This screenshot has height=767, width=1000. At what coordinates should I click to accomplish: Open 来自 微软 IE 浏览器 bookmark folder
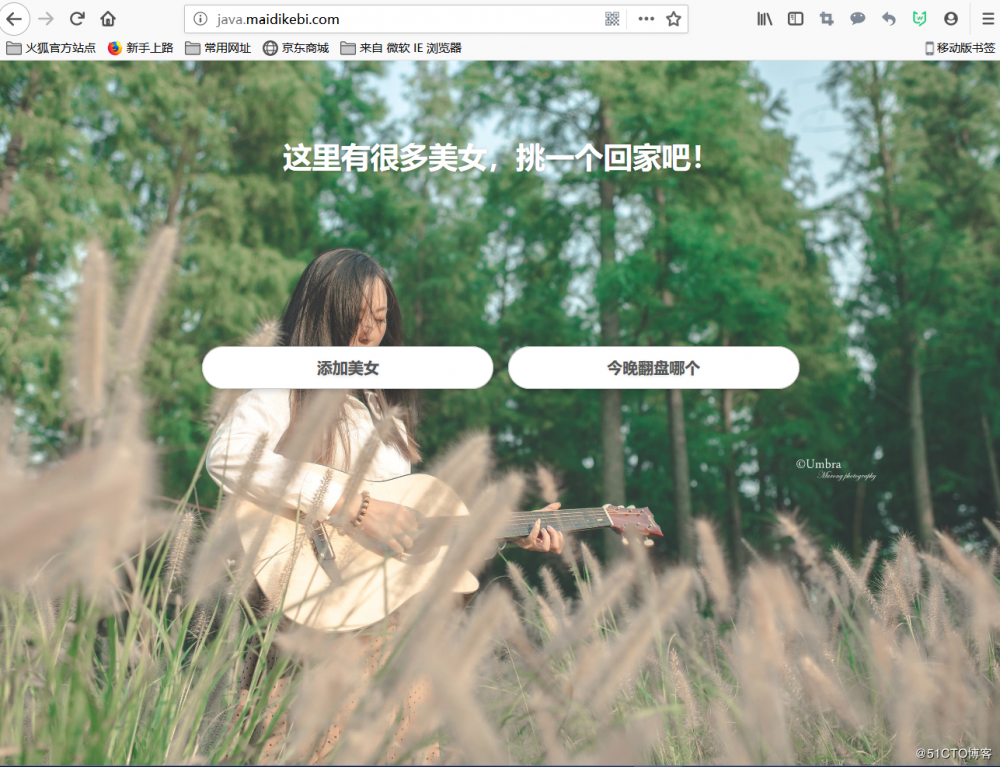pyautogui.click(x=401, y=48)
